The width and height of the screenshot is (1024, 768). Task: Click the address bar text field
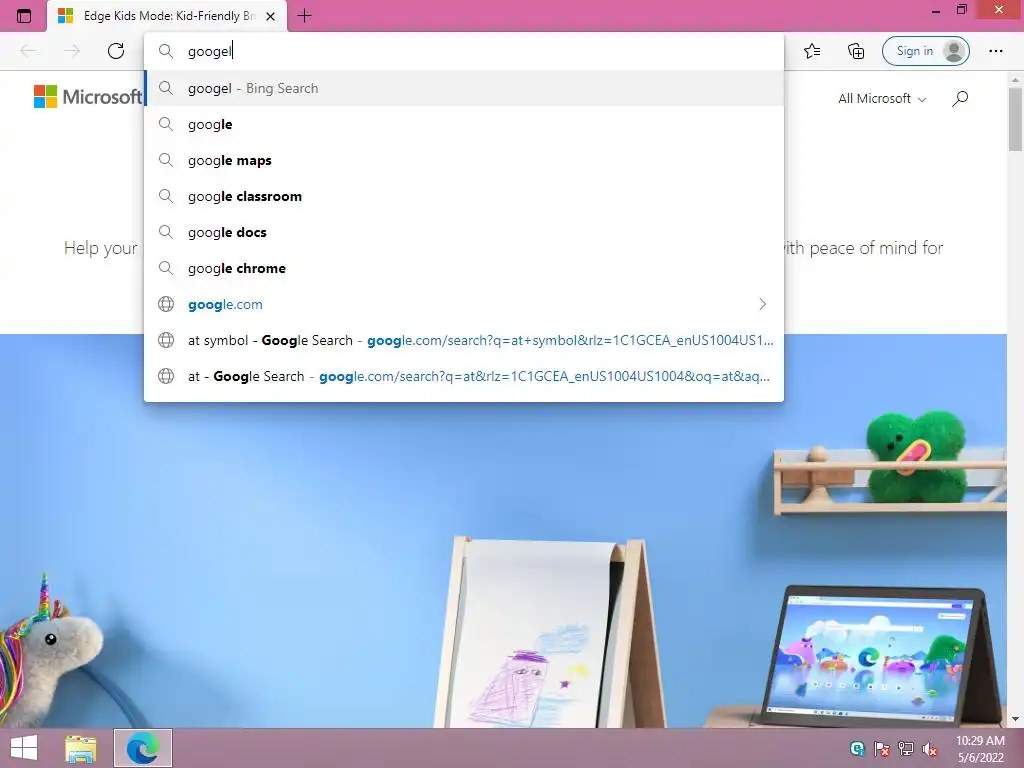point(464,51)
